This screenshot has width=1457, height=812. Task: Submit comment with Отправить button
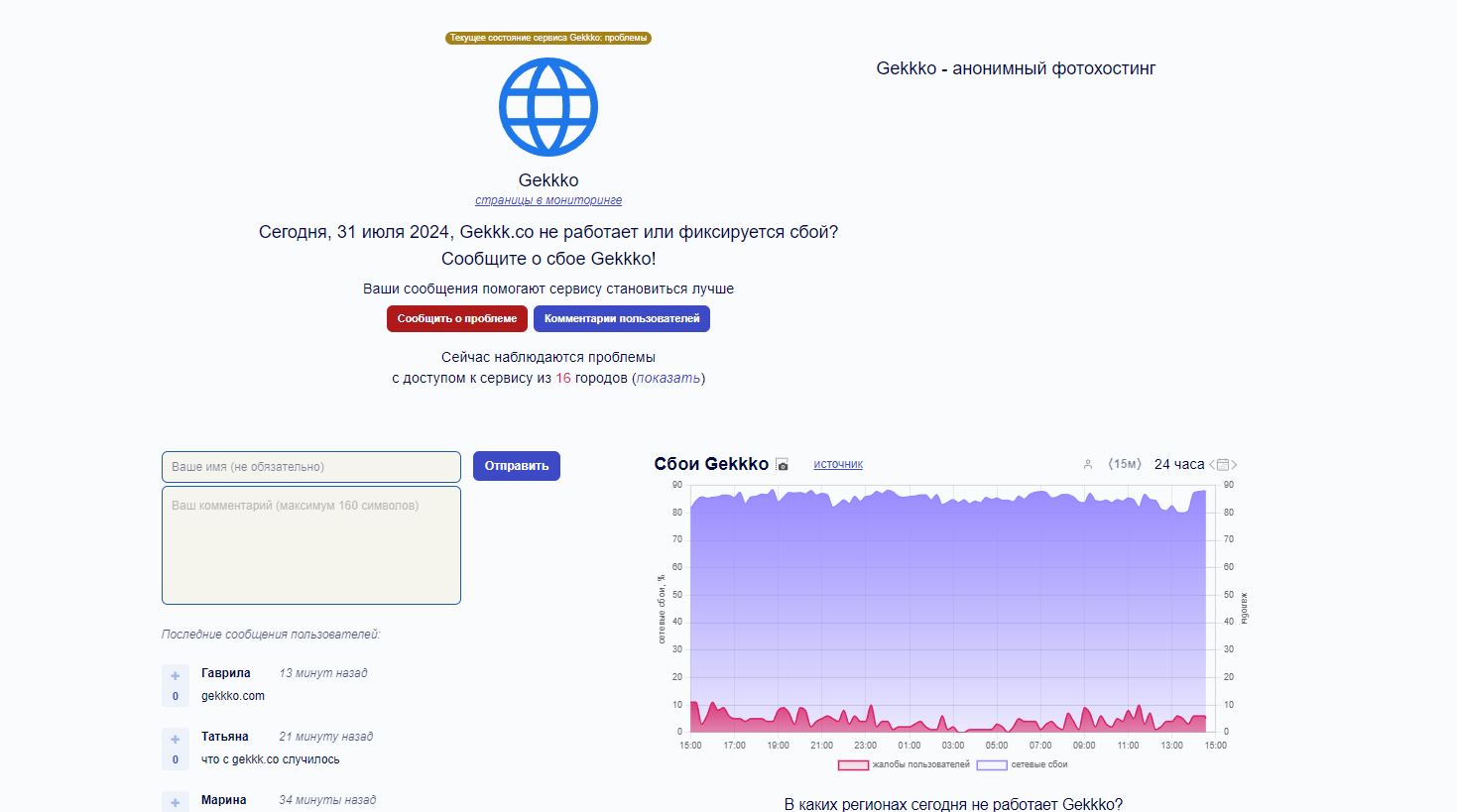point(517,466)
